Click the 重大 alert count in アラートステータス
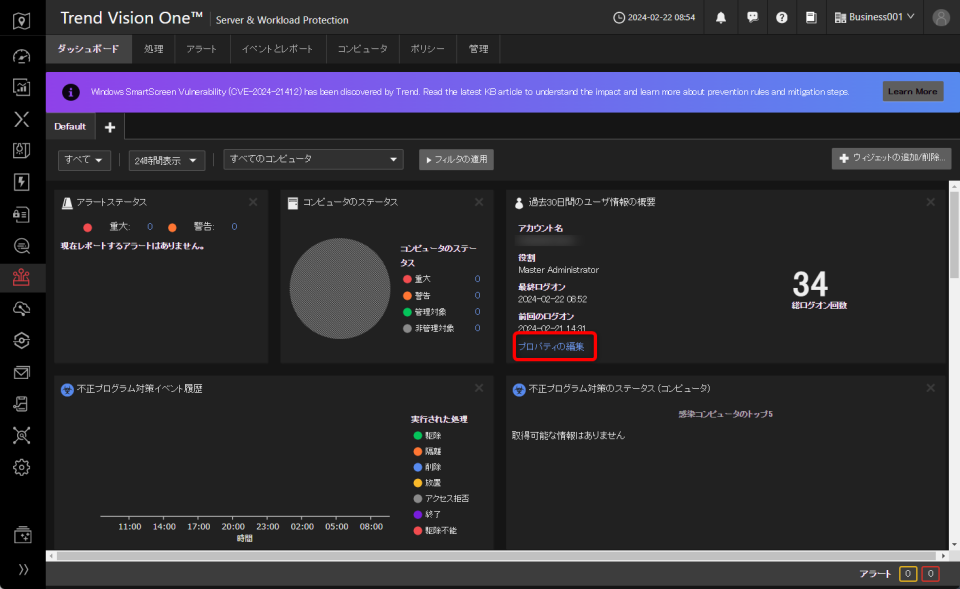The height and width of the screenshot is (589, 960). [x=149, y=227]
